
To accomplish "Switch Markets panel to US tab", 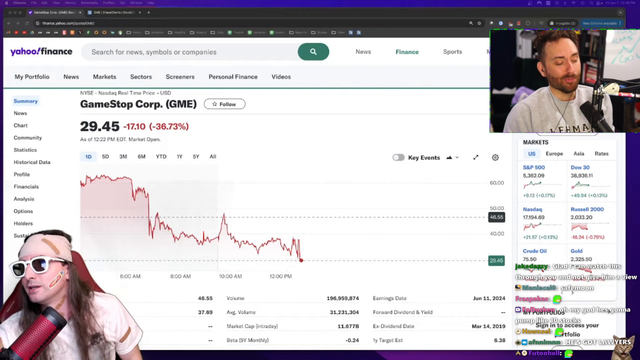I will point(531,154).
